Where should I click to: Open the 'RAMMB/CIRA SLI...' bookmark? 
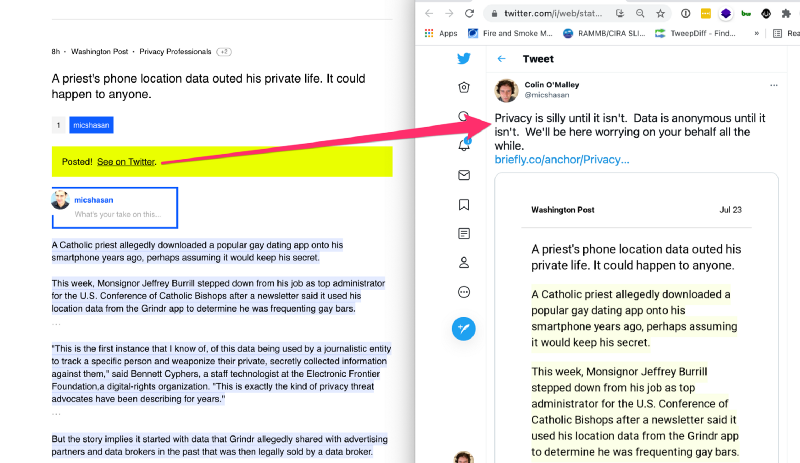point(604,33)
